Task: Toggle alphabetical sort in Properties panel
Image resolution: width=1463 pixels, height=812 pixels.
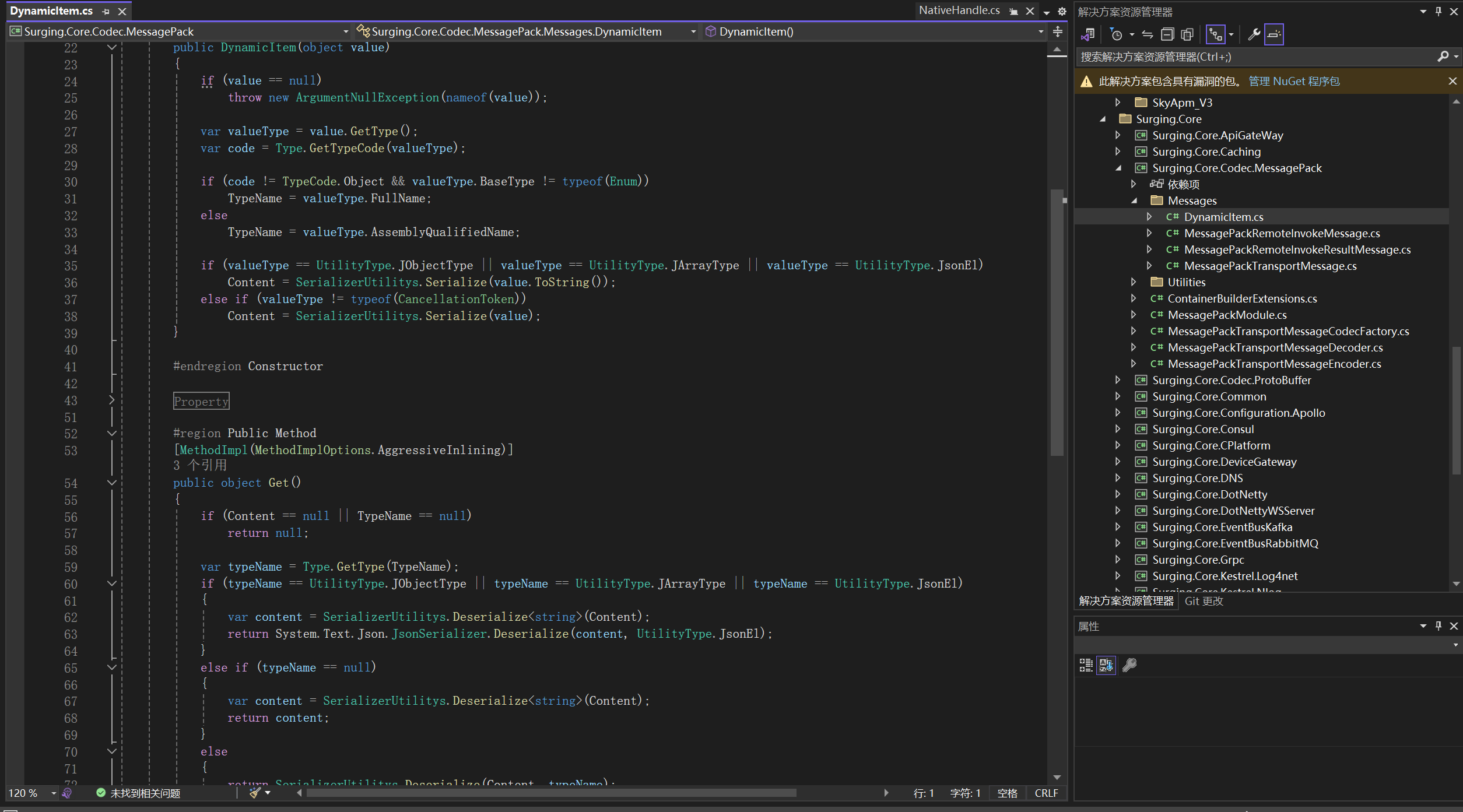Action: pos(1106,665)
